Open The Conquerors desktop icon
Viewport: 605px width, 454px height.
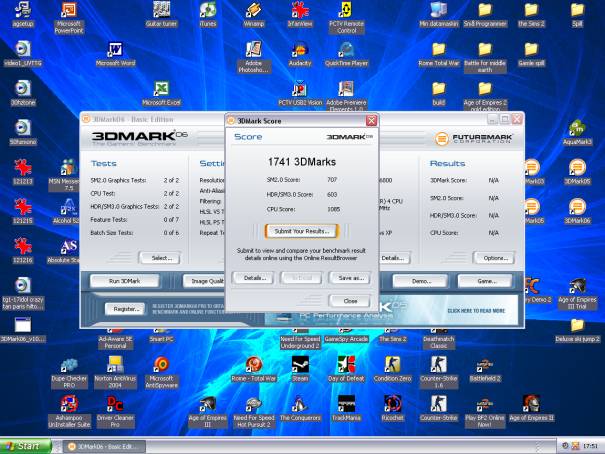(x=300, y=409)
